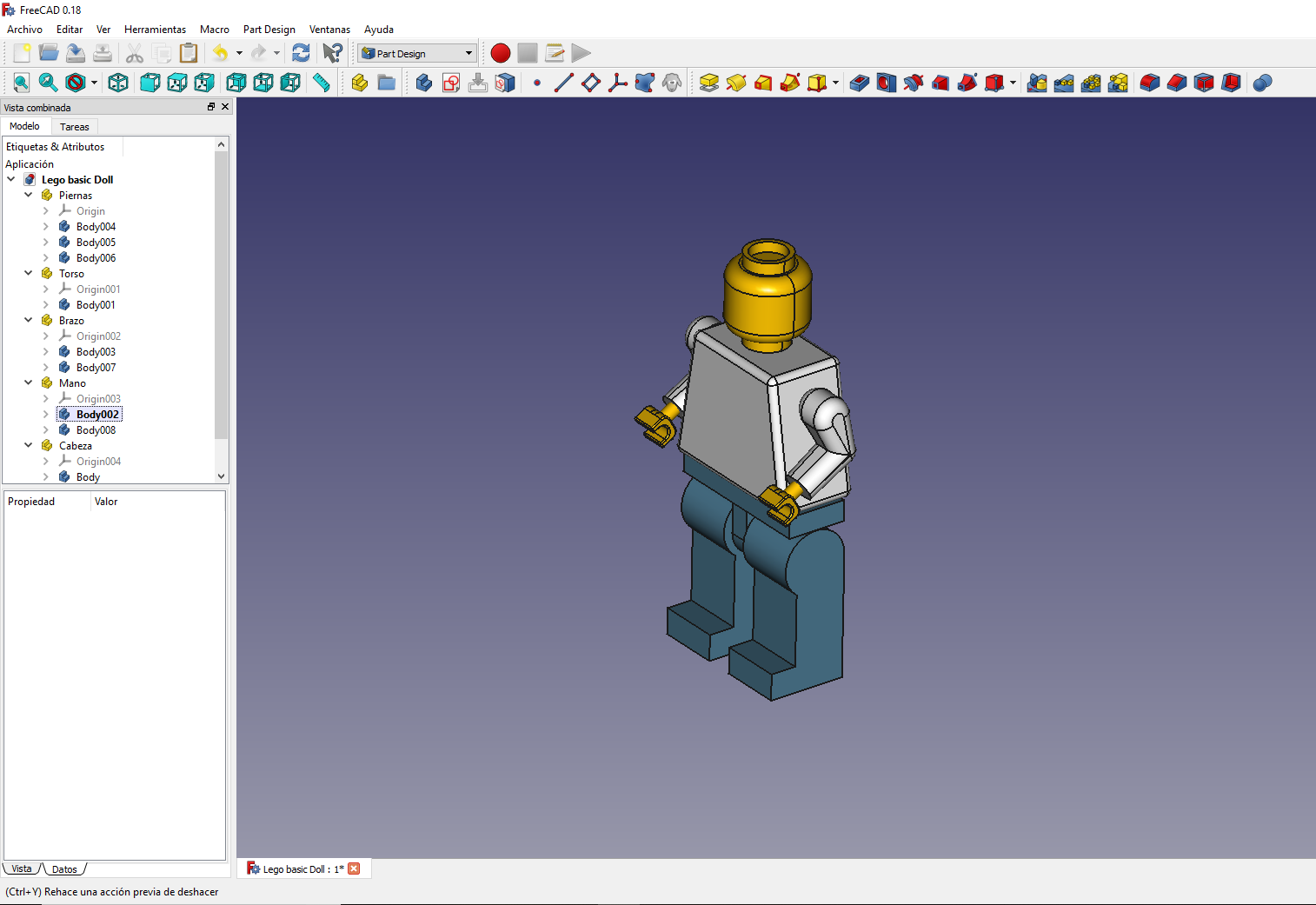Switch to the Datos property tab

[x=64, y=868]
